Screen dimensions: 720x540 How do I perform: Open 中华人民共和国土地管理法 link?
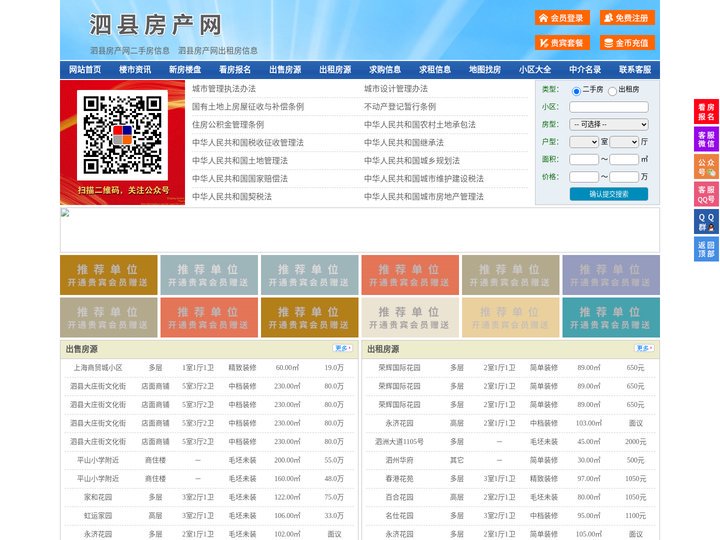tap(240, 160)
